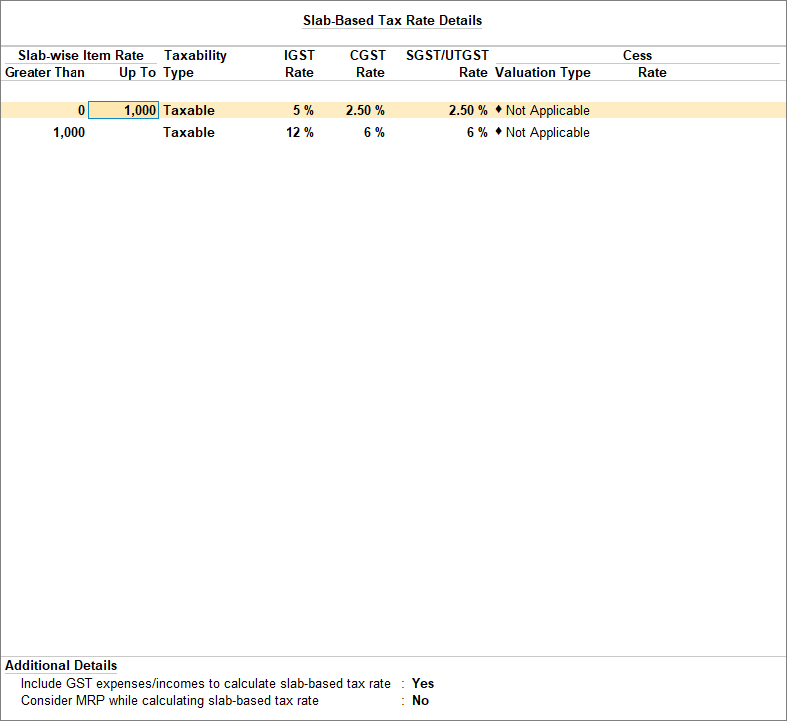This screenshot has height=721, width=787.
Task: Click the Slab-wise Item Rate column header
Action: (x=81, y=55)
